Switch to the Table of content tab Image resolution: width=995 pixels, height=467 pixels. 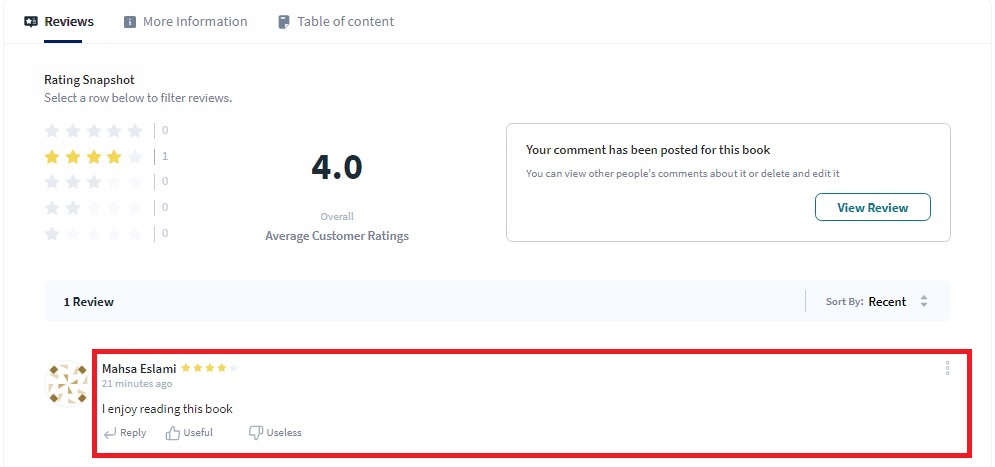(x=345, y=22)
